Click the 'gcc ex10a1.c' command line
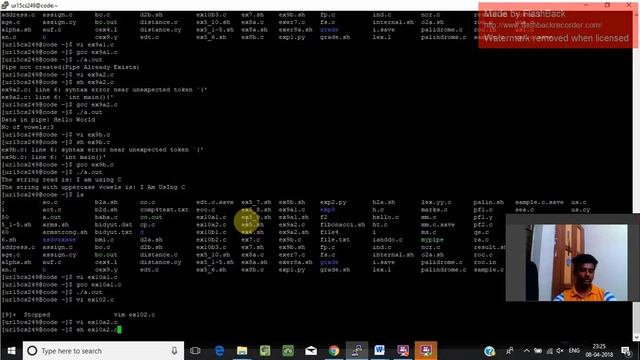640x360 pixels. (x=61, y=284)
